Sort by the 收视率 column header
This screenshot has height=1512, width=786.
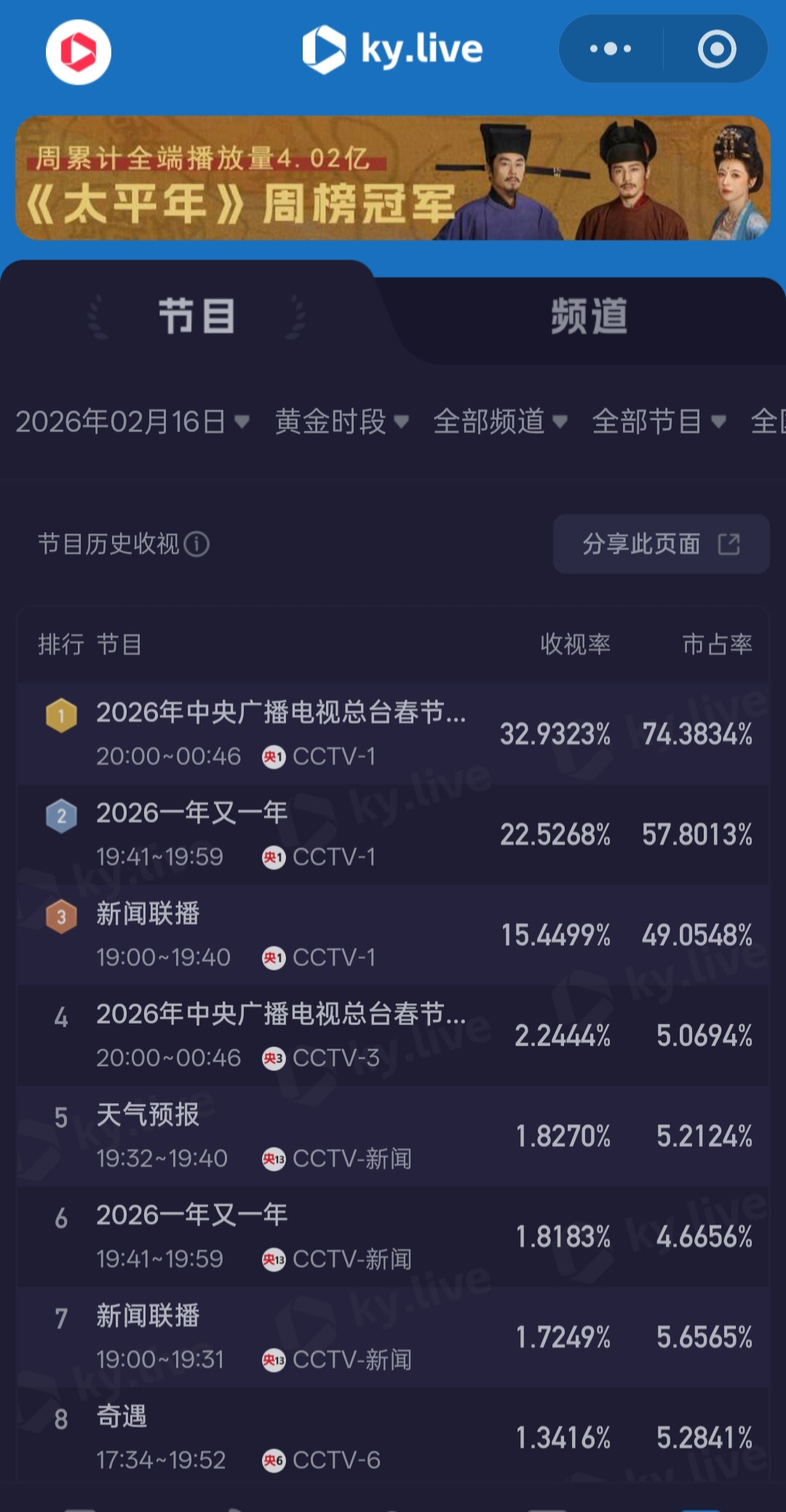[x=575, y=644]
